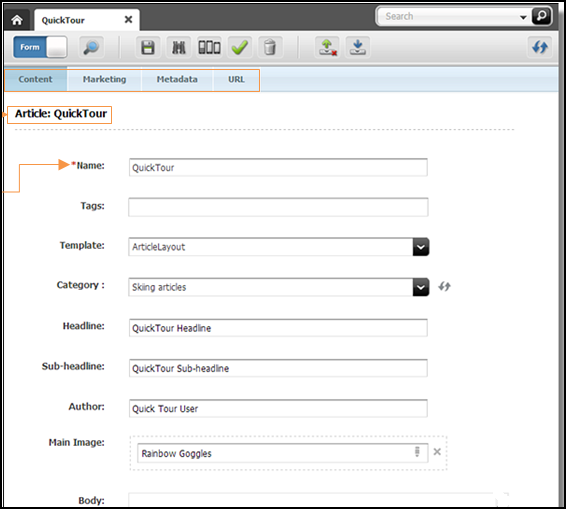
Task: Open the multi-device preview icon
Action: click(209, 47)
